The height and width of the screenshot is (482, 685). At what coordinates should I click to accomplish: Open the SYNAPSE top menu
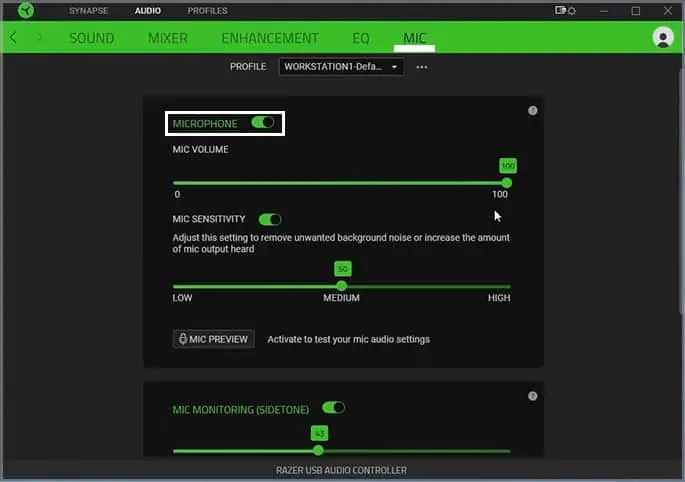pos(88,10)
